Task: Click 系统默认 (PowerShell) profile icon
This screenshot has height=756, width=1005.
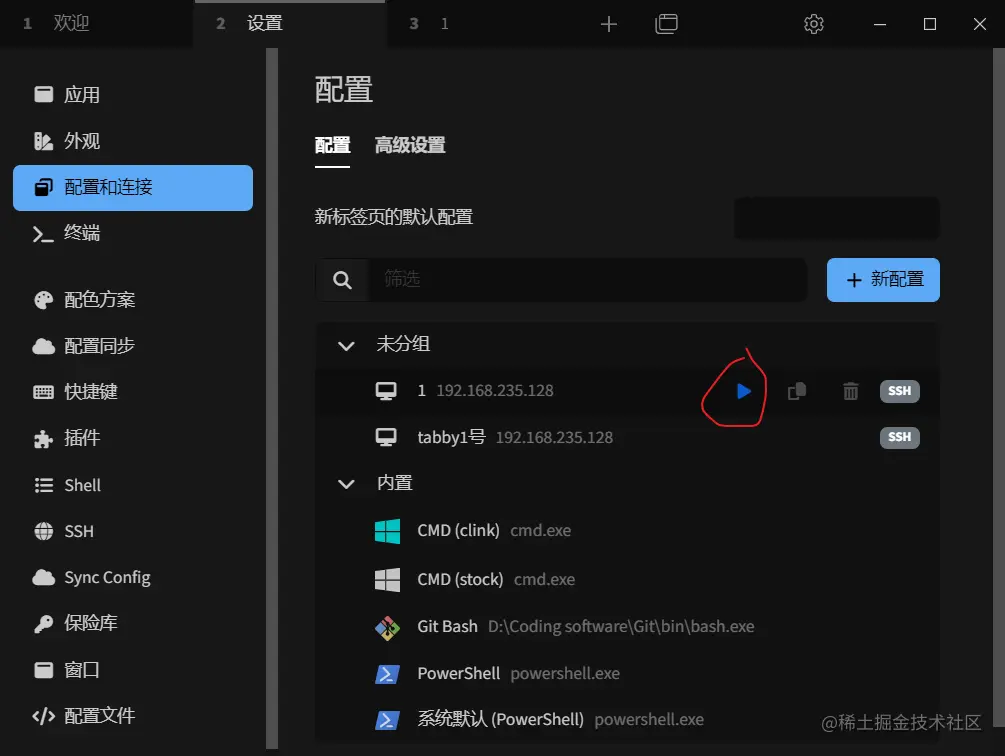Action: point(387,720)
